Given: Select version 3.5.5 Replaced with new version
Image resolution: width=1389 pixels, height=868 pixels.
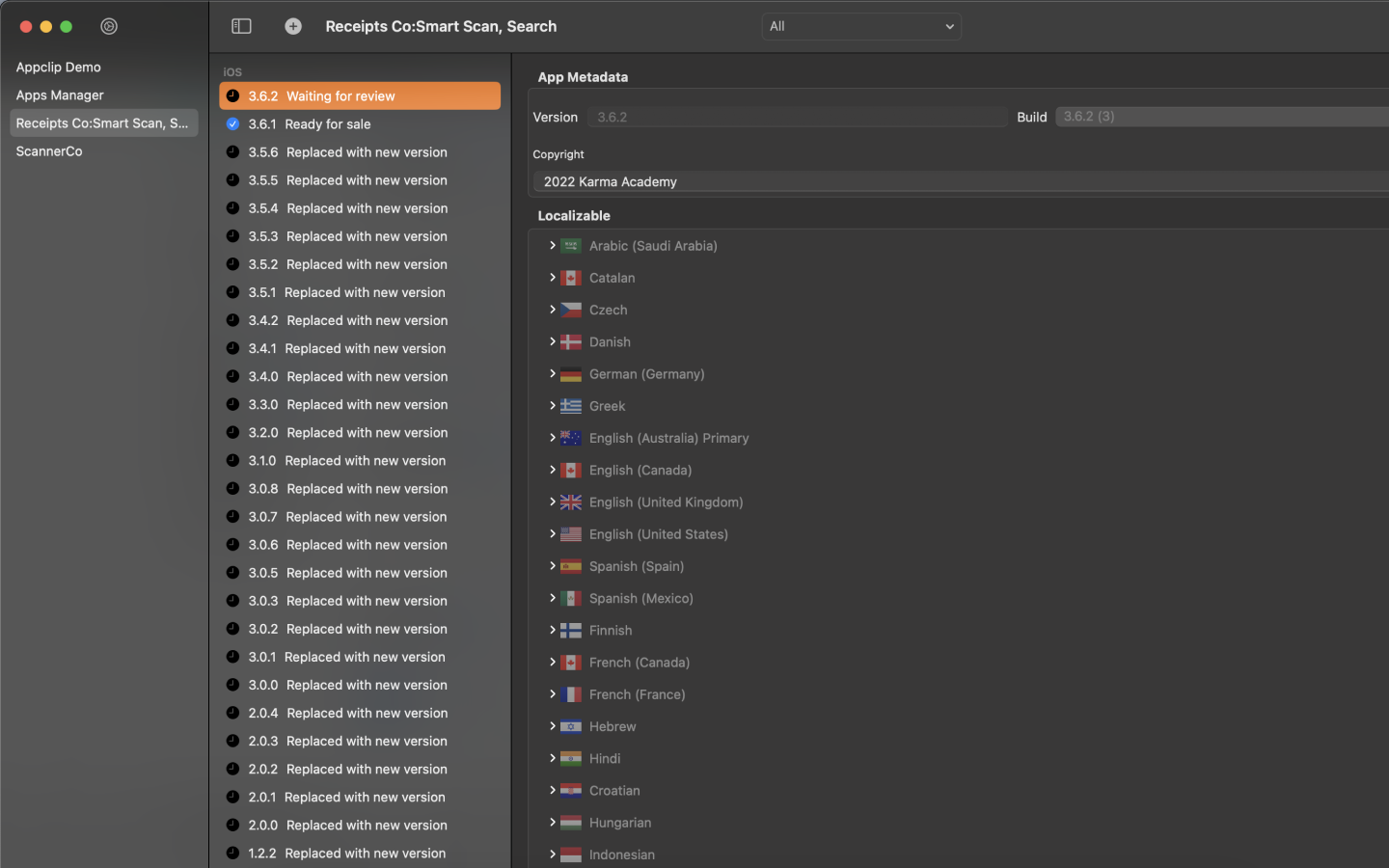Looking at the screenshot, I should (x=360, y=179).
